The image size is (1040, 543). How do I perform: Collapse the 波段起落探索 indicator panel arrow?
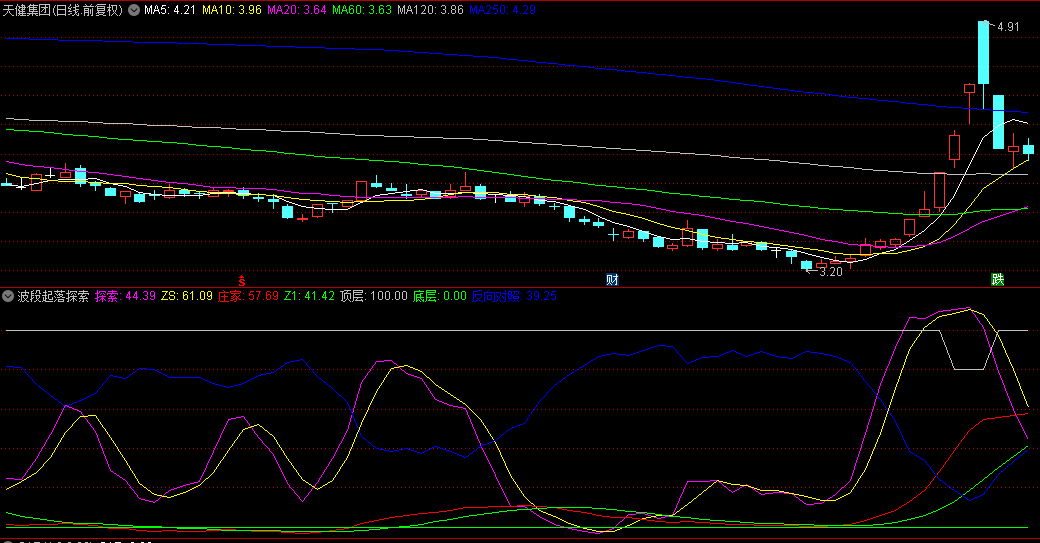(x=8, y=296)
